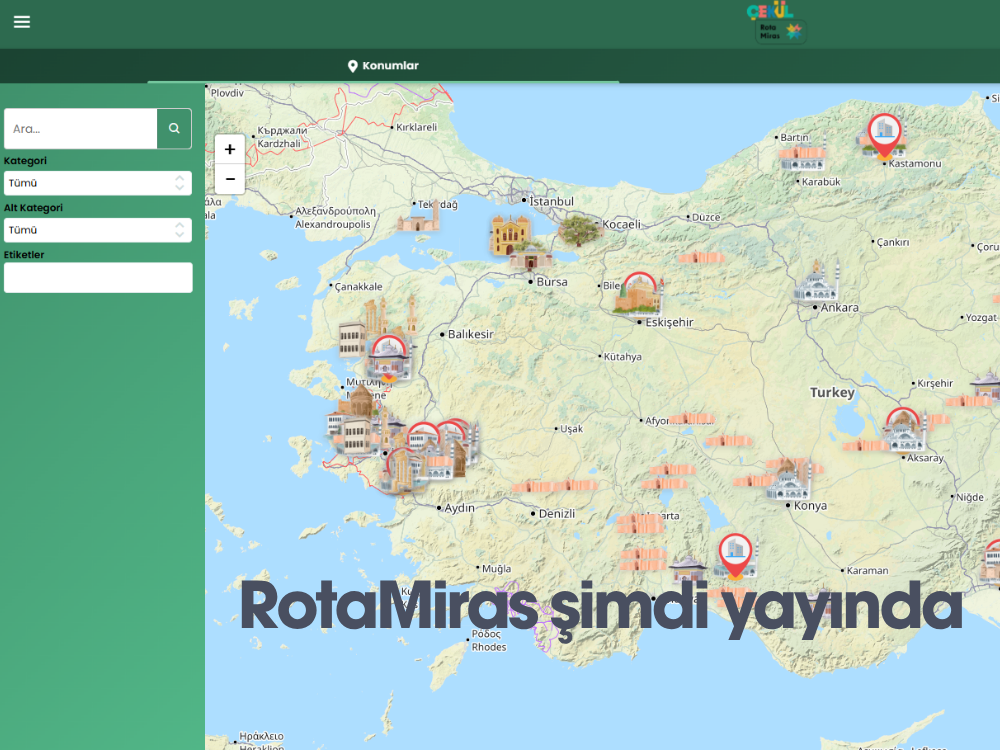
Task: Click the Etiketler tags input box
Action: tap(98, 277)
